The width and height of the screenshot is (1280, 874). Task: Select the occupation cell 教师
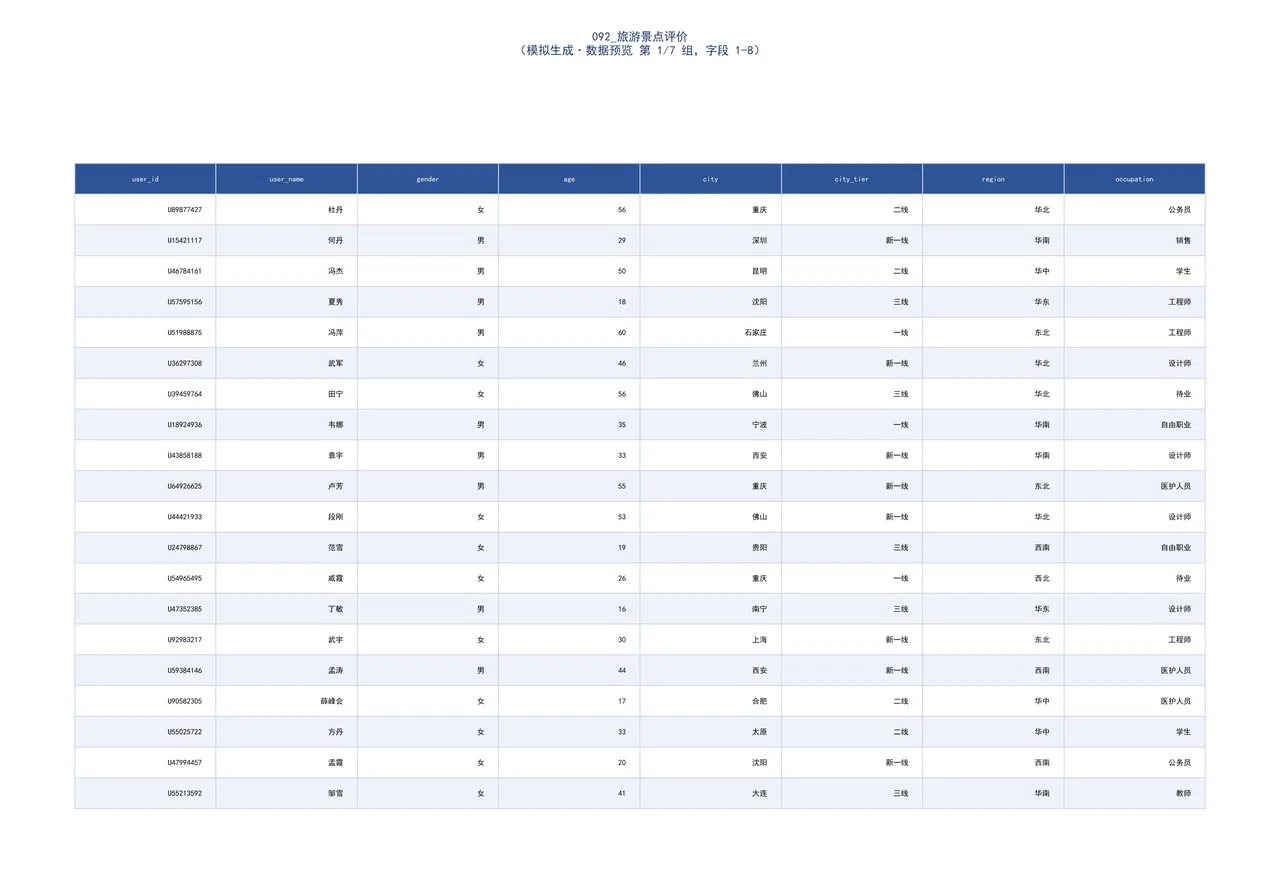(x=1135, y=793)
